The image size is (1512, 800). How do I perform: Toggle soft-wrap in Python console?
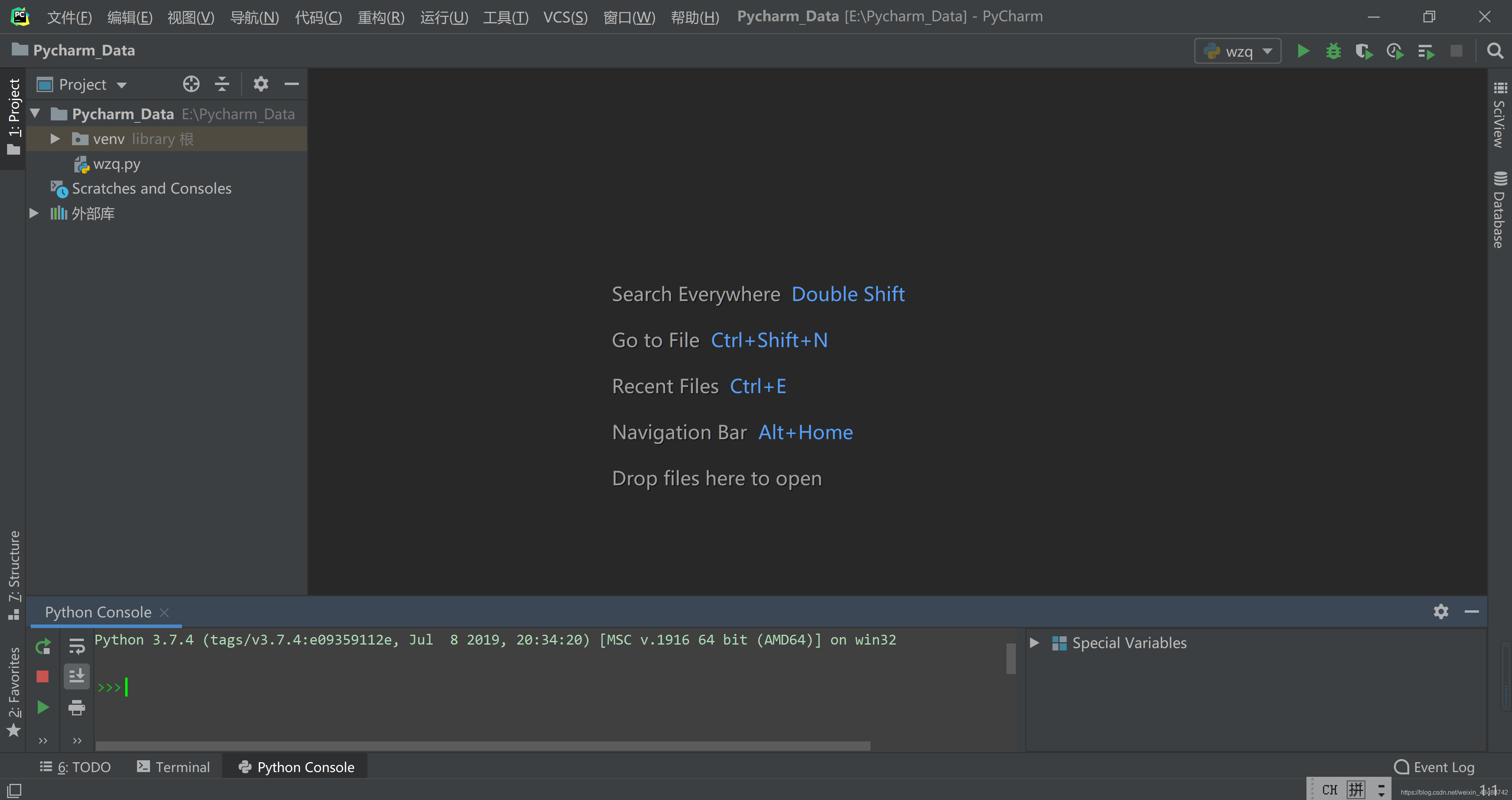pyautogui.click(x=77, y=646)
